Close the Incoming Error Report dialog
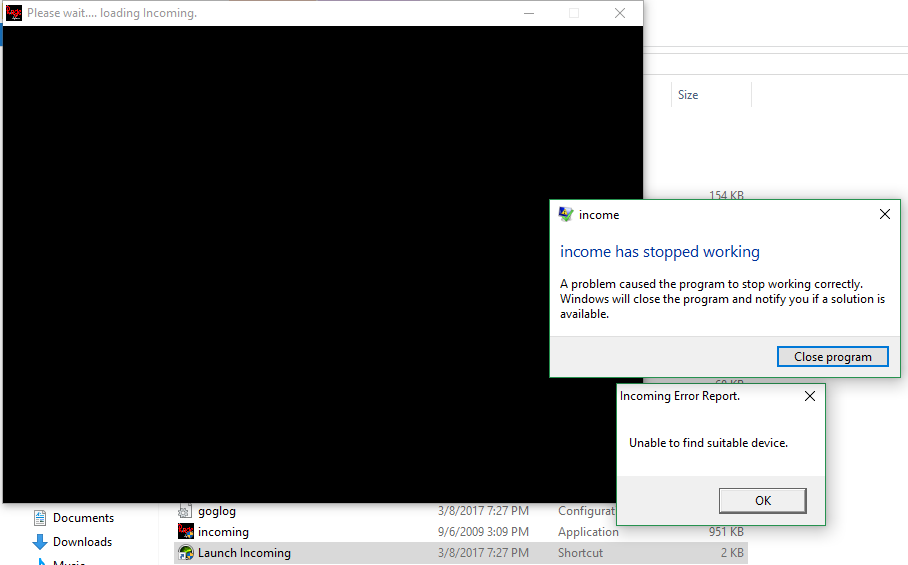 (810, 396)
